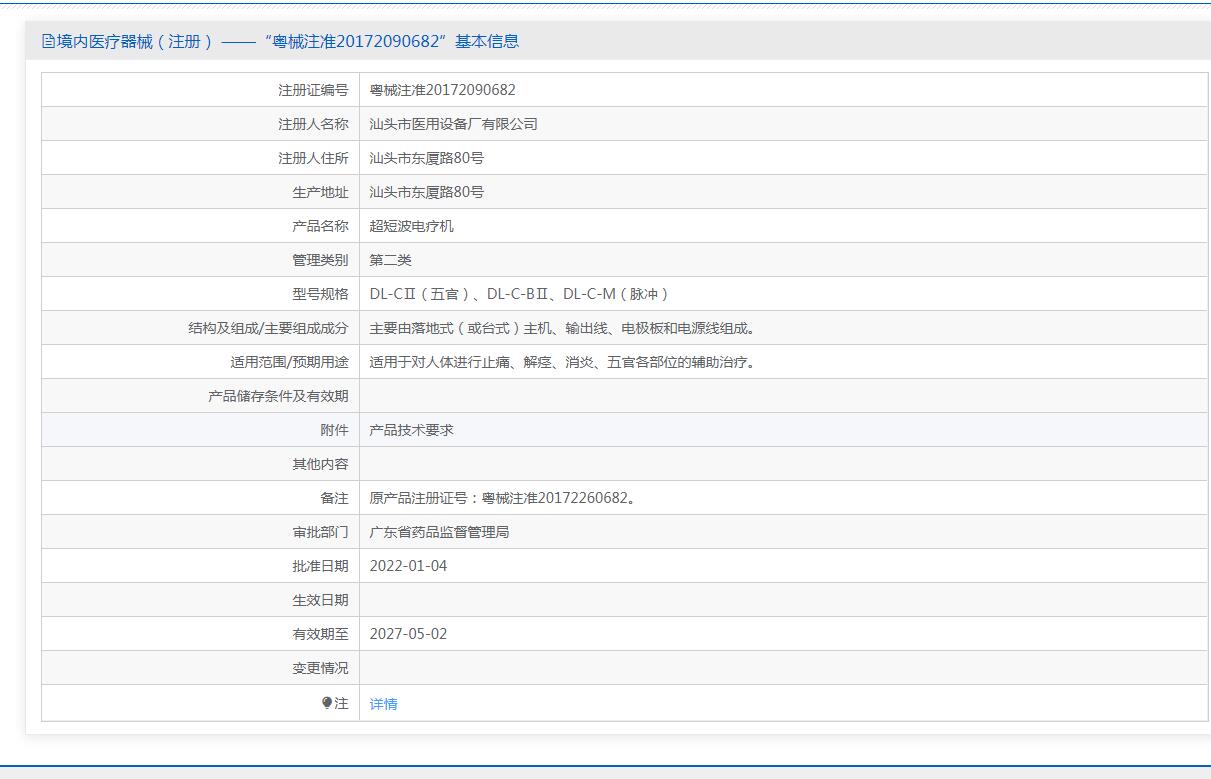Viewport: 1211px width, 779px height.
Task: Click the 生产地址 address value
Action: point(426,192)
